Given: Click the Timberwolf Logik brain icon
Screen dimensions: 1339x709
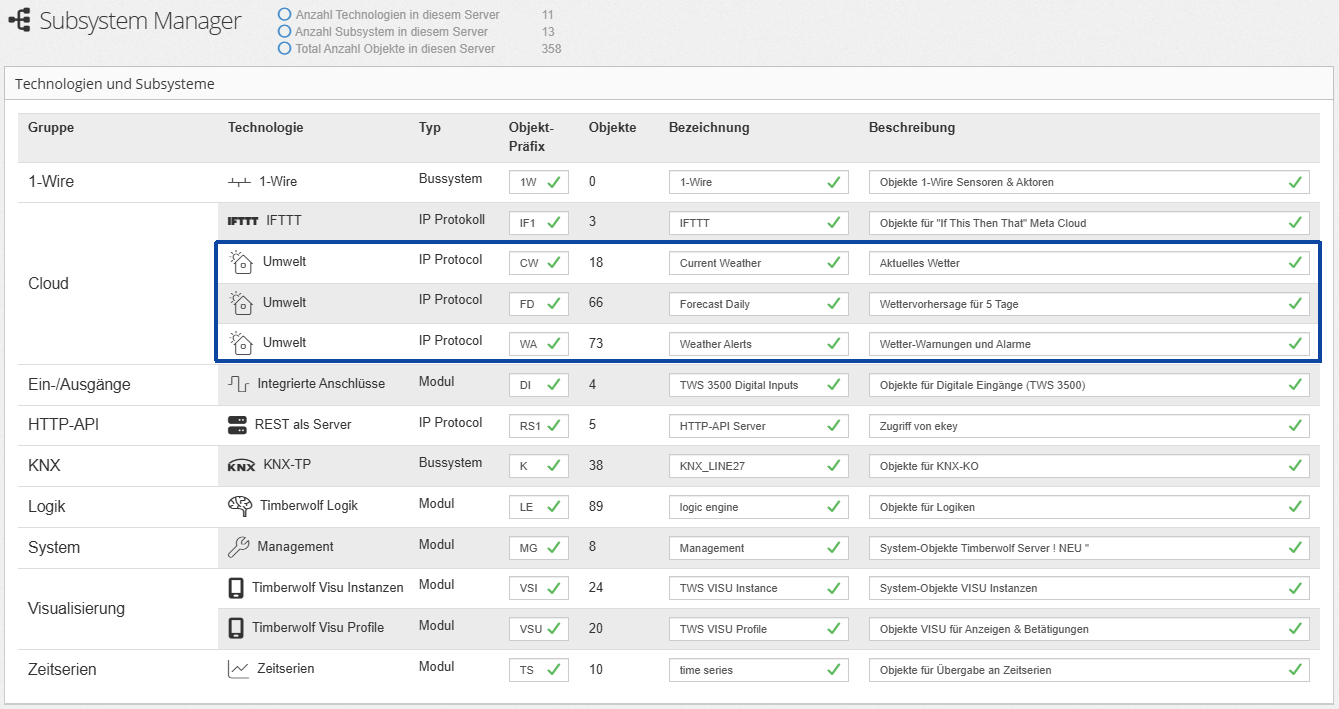Looking at the screenshot, I should pyautogui.click(x=239, y=506).
